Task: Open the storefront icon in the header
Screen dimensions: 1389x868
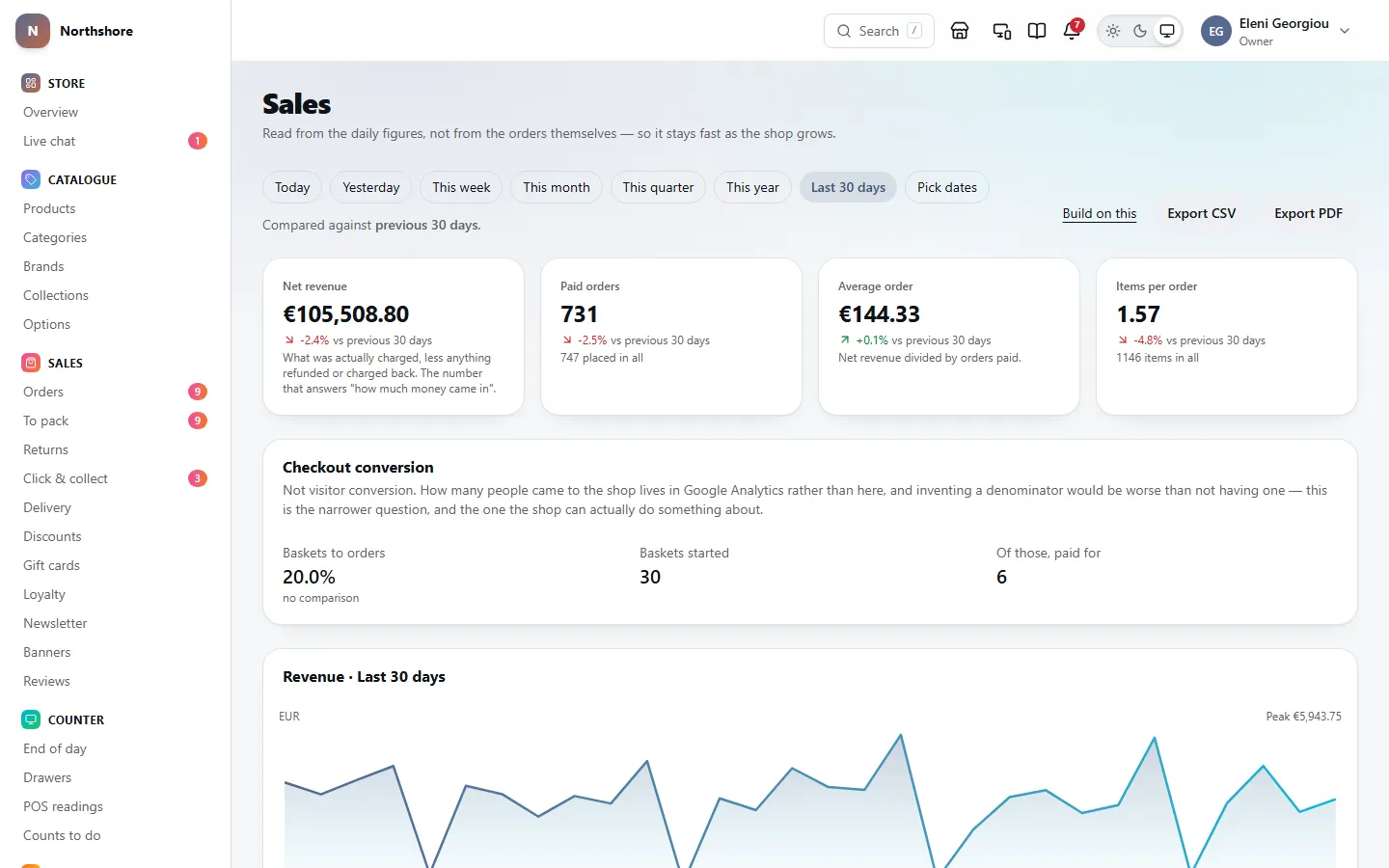Action: [960, 31]
